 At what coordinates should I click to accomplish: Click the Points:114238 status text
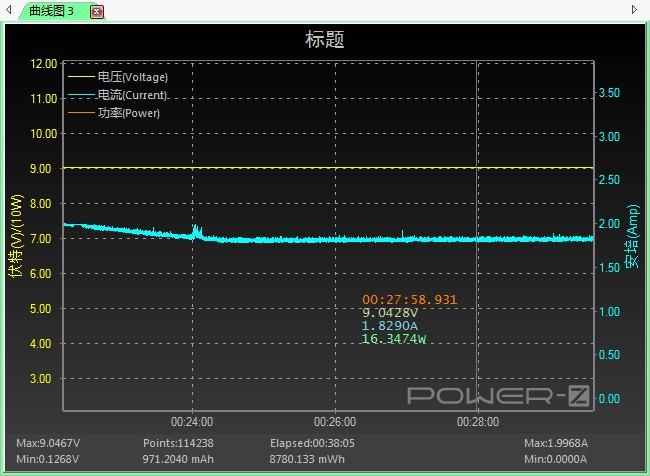(178, 443)
